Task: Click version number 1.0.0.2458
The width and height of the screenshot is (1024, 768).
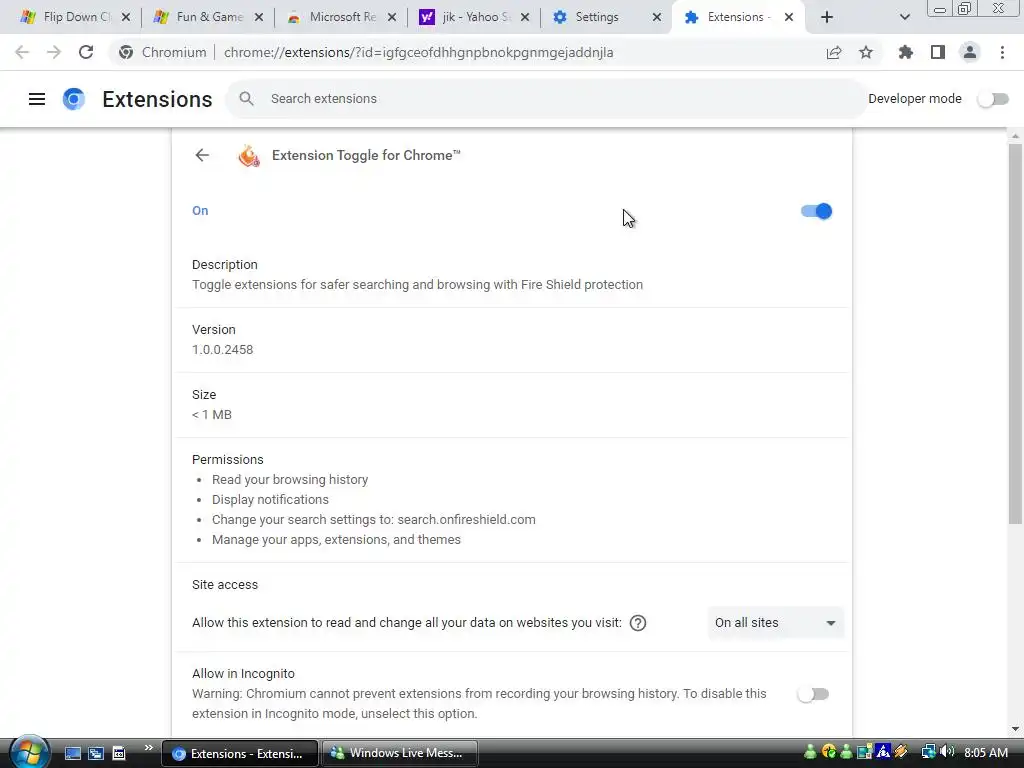Action: (x=223, y=349)
